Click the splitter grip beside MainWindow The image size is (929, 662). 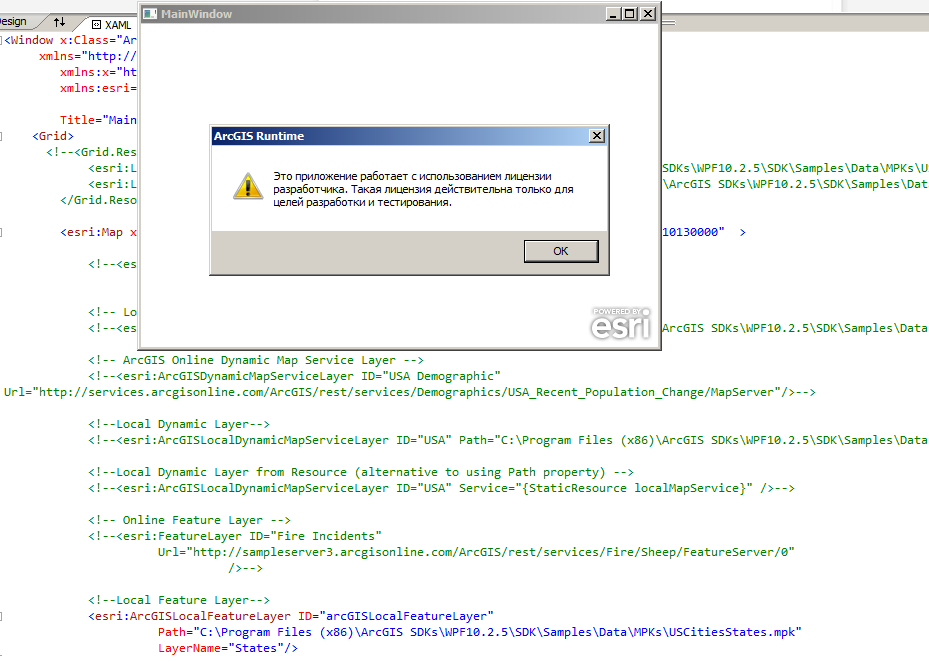coord(668,23)
